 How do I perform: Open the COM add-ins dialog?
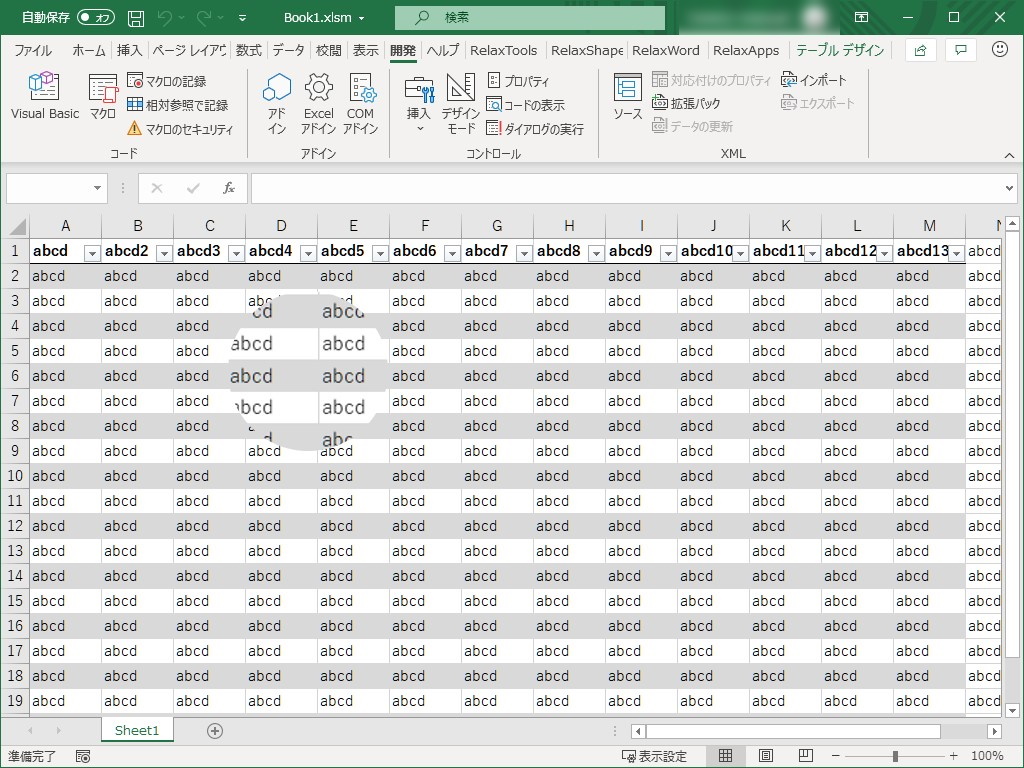(362, 104)
